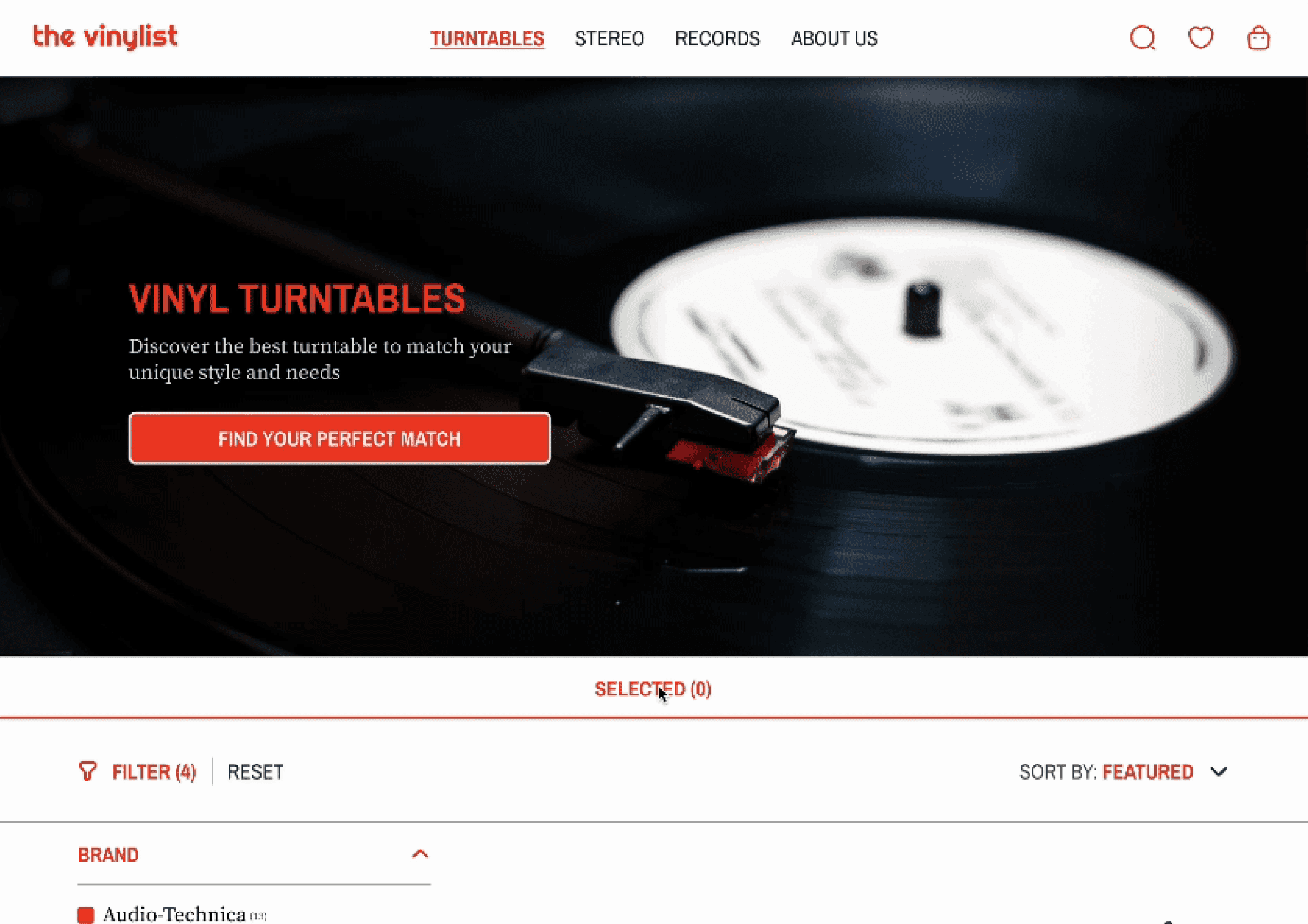Go to the Records section

(717, 38)
